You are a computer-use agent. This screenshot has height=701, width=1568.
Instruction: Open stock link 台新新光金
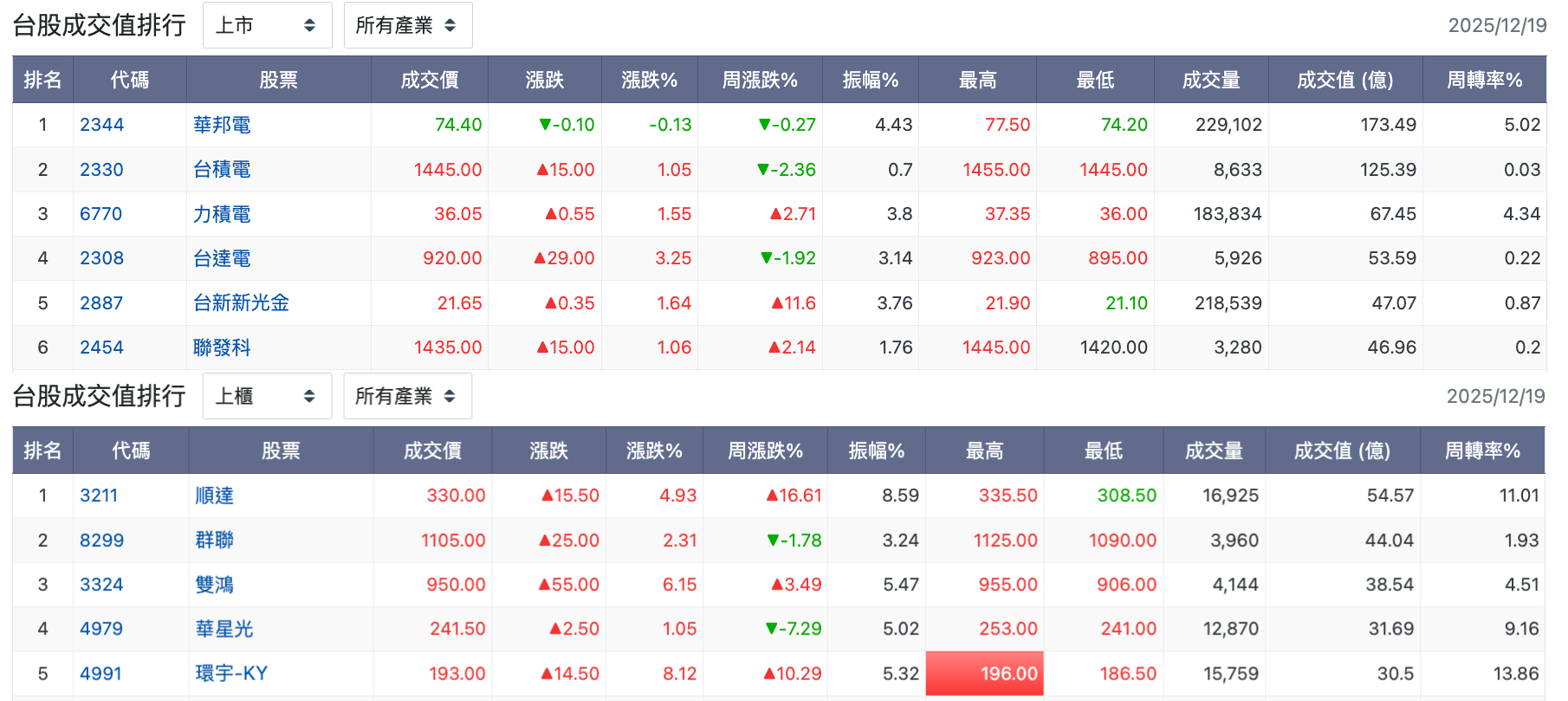[x=241, y=303]
